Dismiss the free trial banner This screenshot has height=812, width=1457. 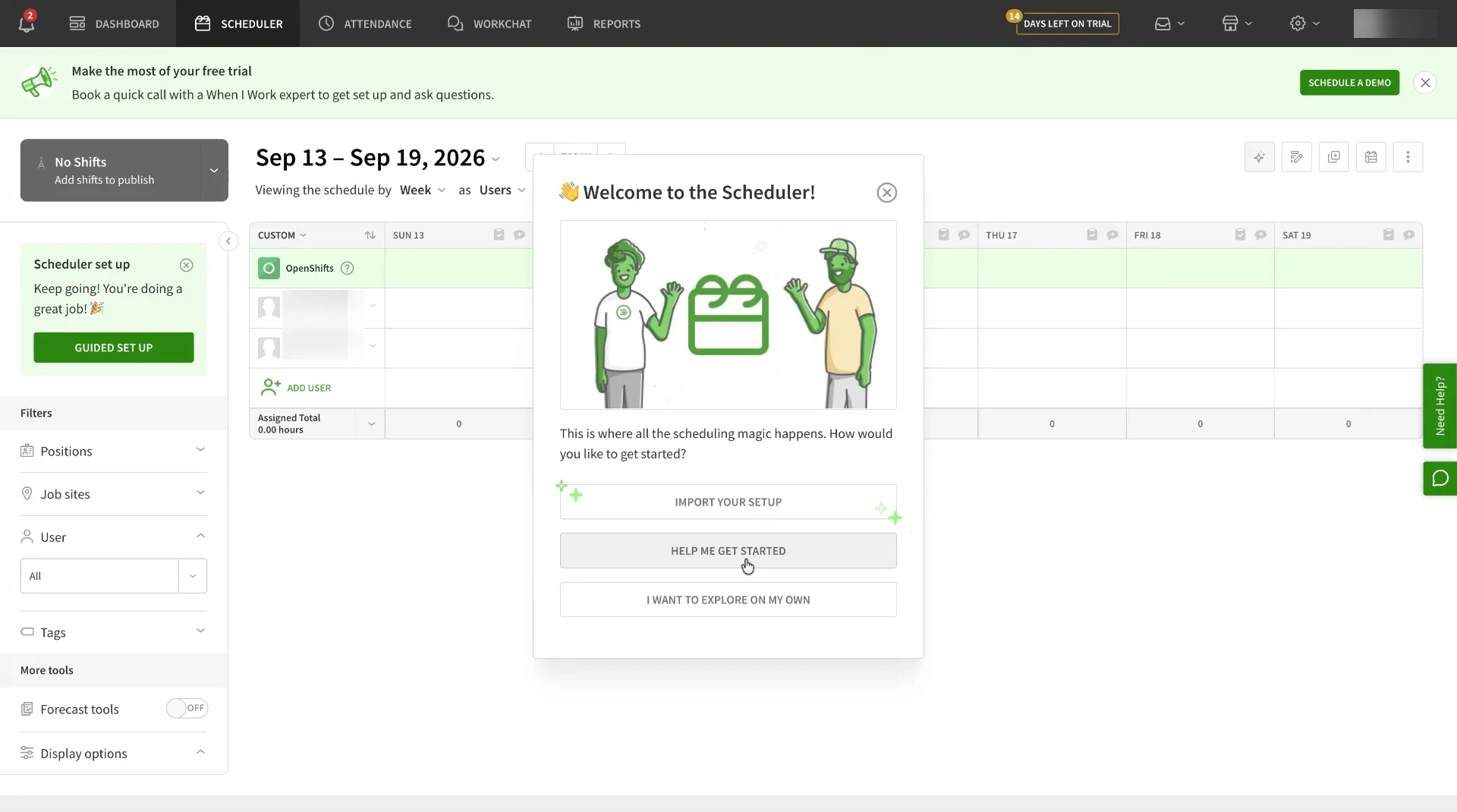[1426, 83]
